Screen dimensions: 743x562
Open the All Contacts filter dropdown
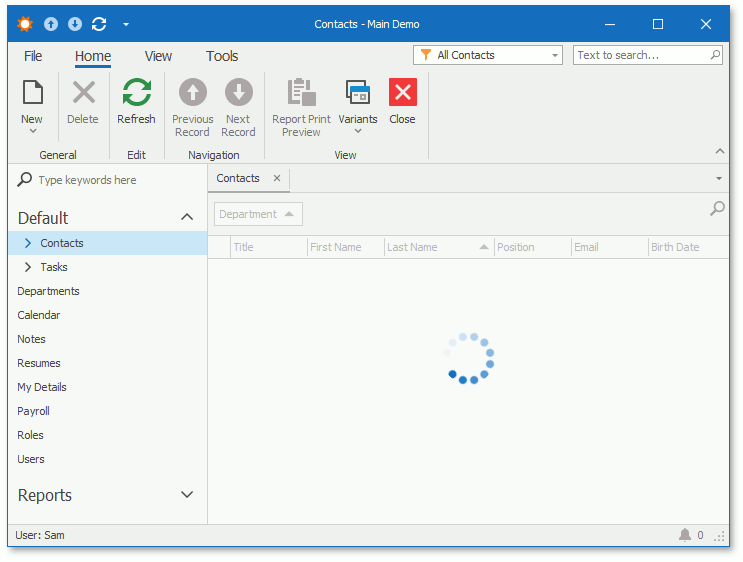point(554,55)
